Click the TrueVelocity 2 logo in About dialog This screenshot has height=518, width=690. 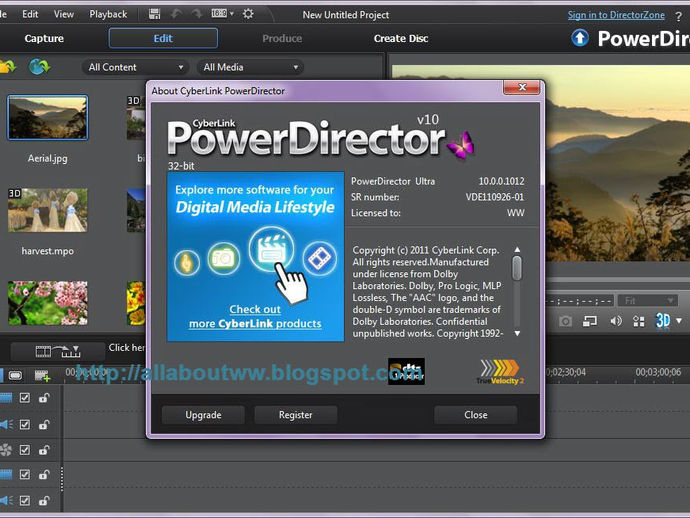(500, 372)
